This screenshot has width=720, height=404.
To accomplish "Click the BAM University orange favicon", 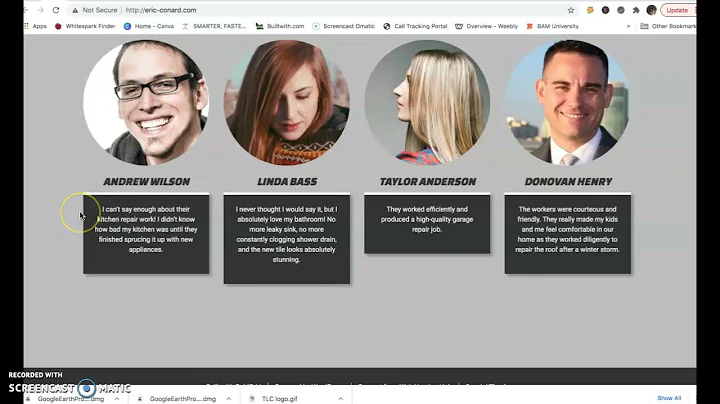I will coord(529,26).
